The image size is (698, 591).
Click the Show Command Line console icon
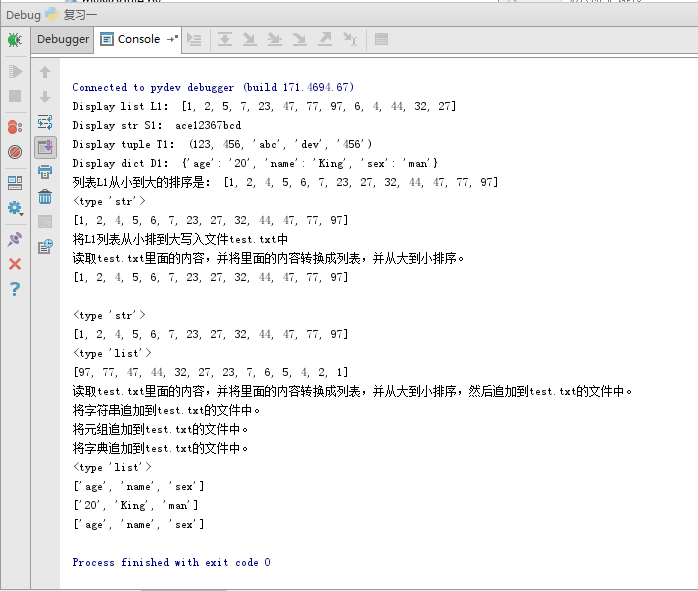pos(45,221)
